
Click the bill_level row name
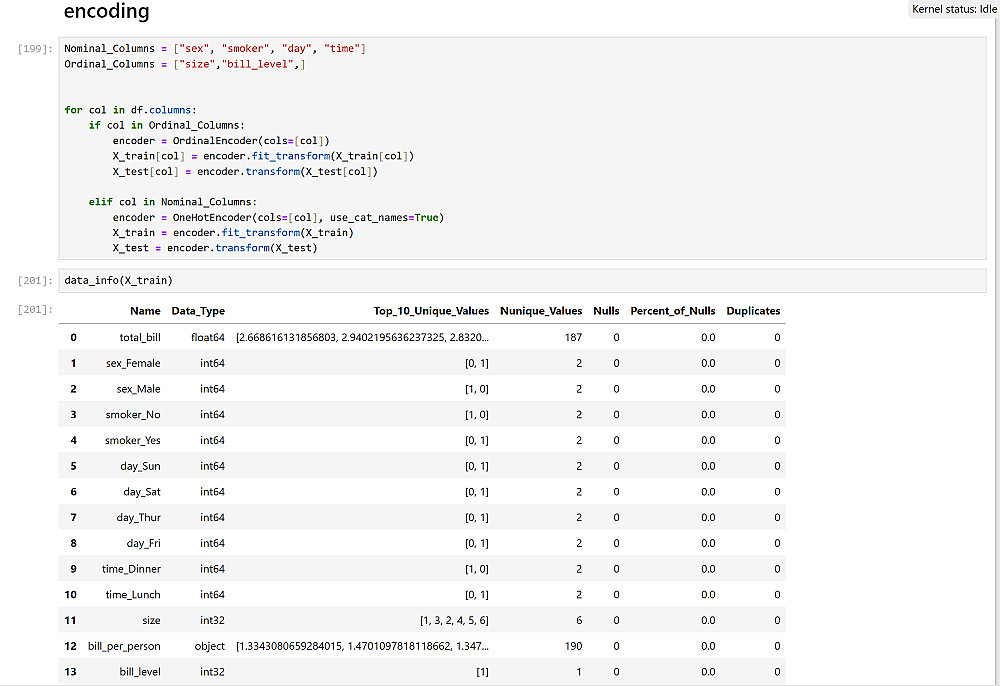(139, 672)
